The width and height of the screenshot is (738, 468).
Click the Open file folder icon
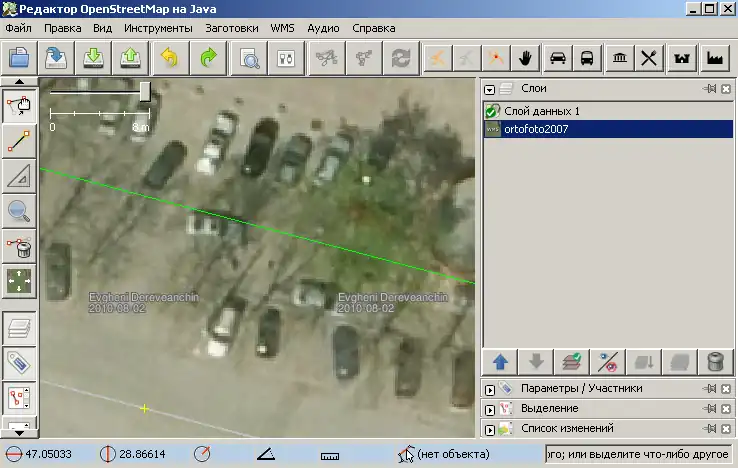[20, 57]
